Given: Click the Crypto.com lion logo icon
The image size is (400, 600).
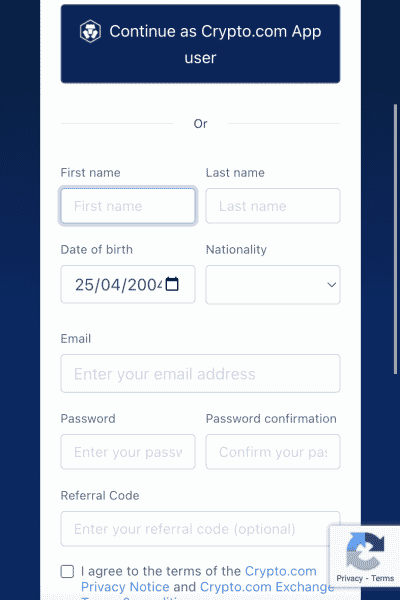Looking at the screenshot, I should (x=90, y=31).
